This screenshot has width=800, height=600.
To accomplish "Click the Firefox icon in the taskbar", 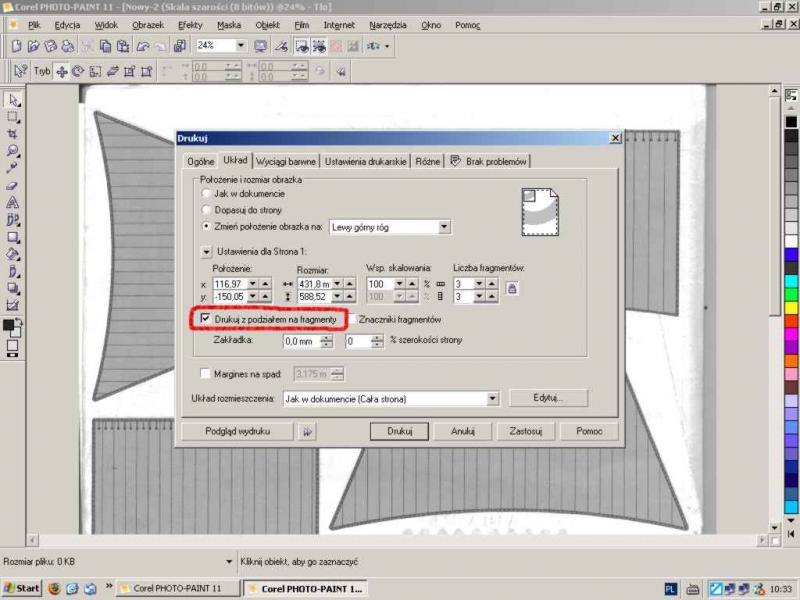I will 55,589.
